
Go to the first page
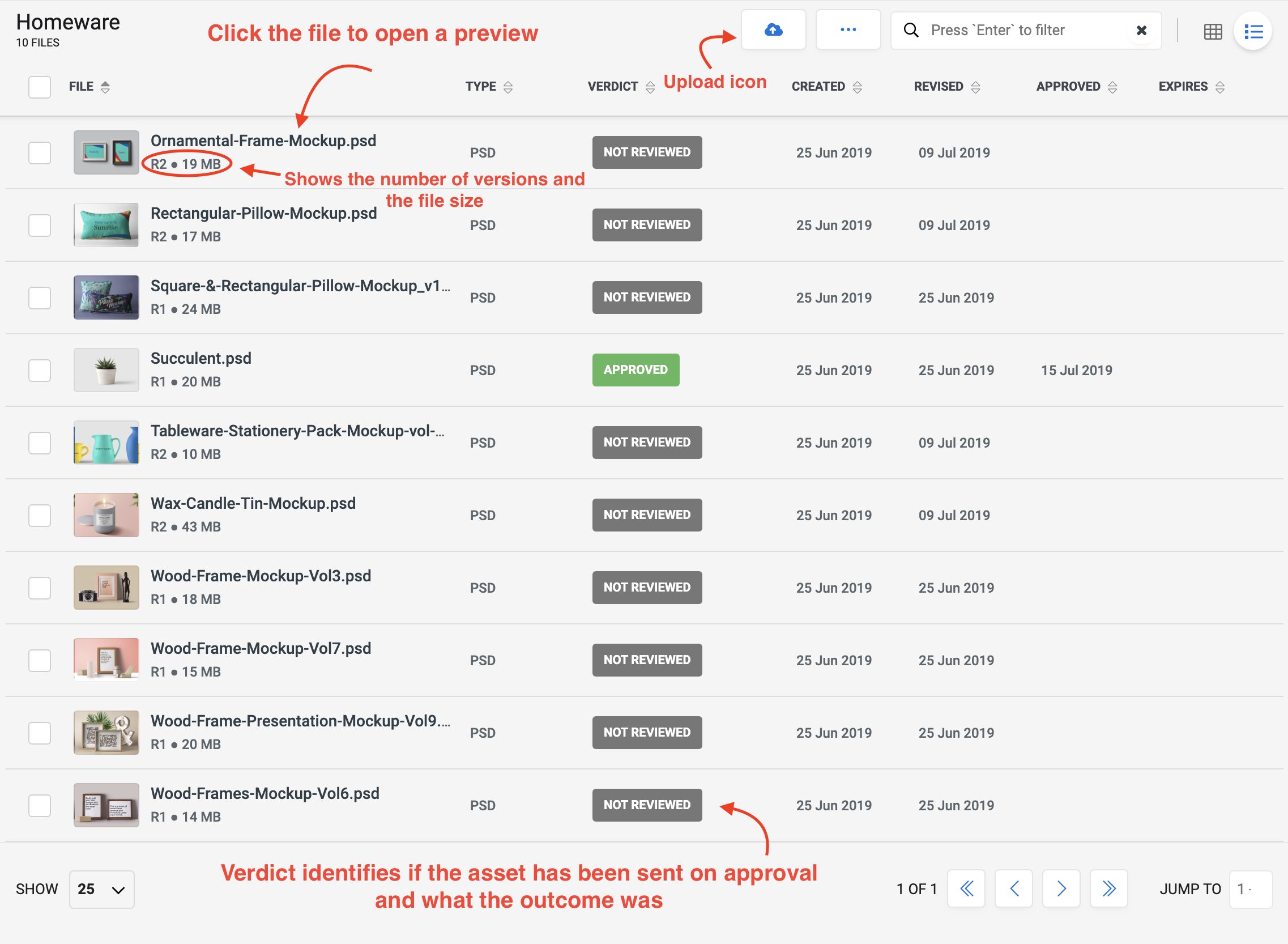coord(966,888)
